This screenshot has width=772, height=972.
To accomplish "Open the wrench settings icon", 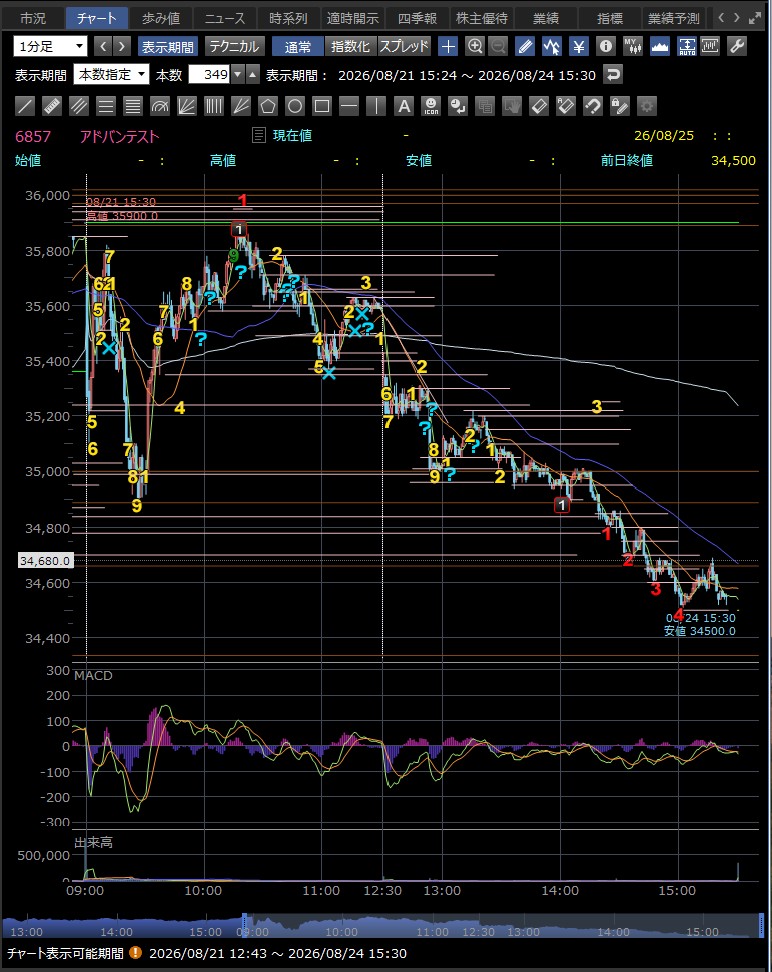I will click(737, 46).
